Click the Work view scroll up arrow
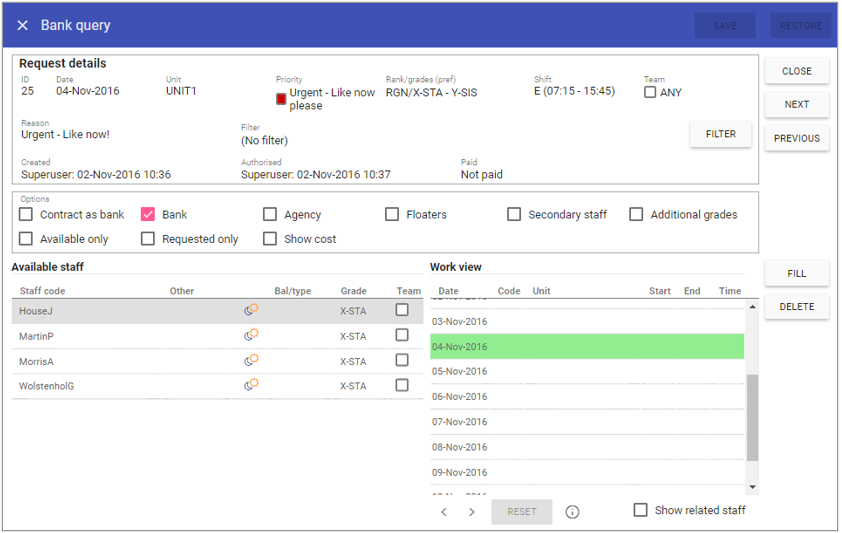 tap(752, 307)
